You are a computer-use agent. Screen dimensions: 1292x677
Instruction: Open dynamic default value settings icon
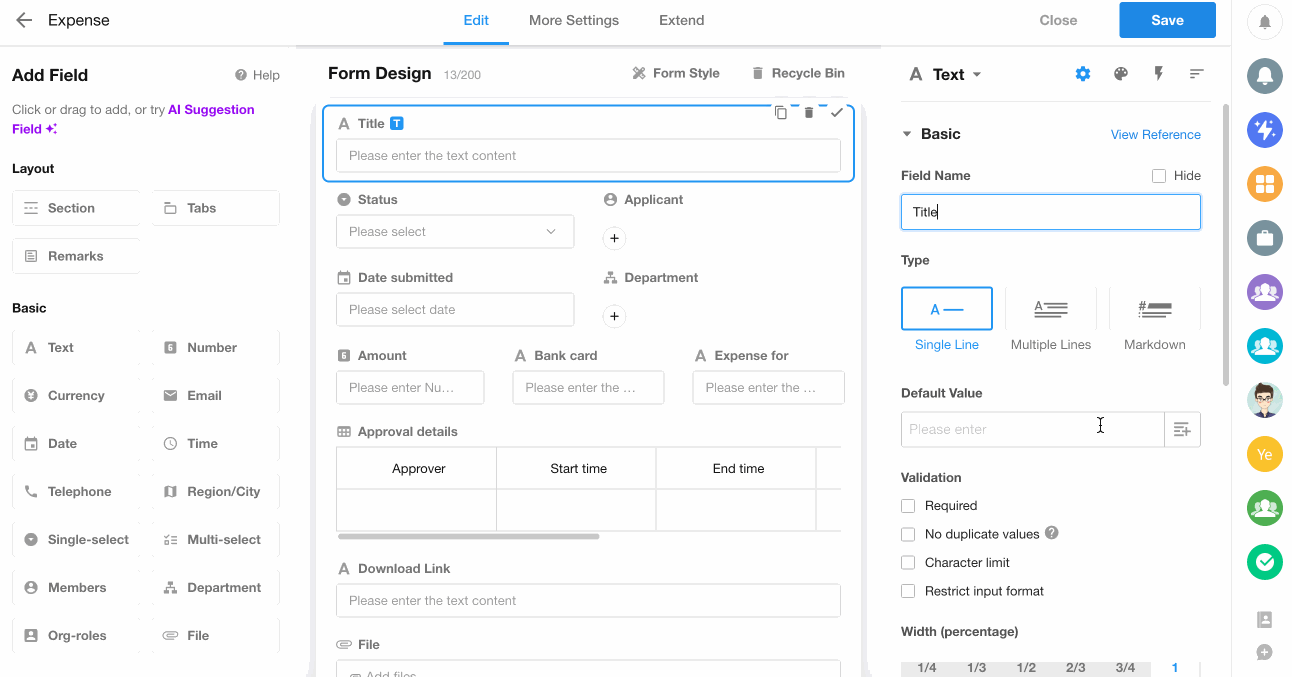[x=1182, y=429]
